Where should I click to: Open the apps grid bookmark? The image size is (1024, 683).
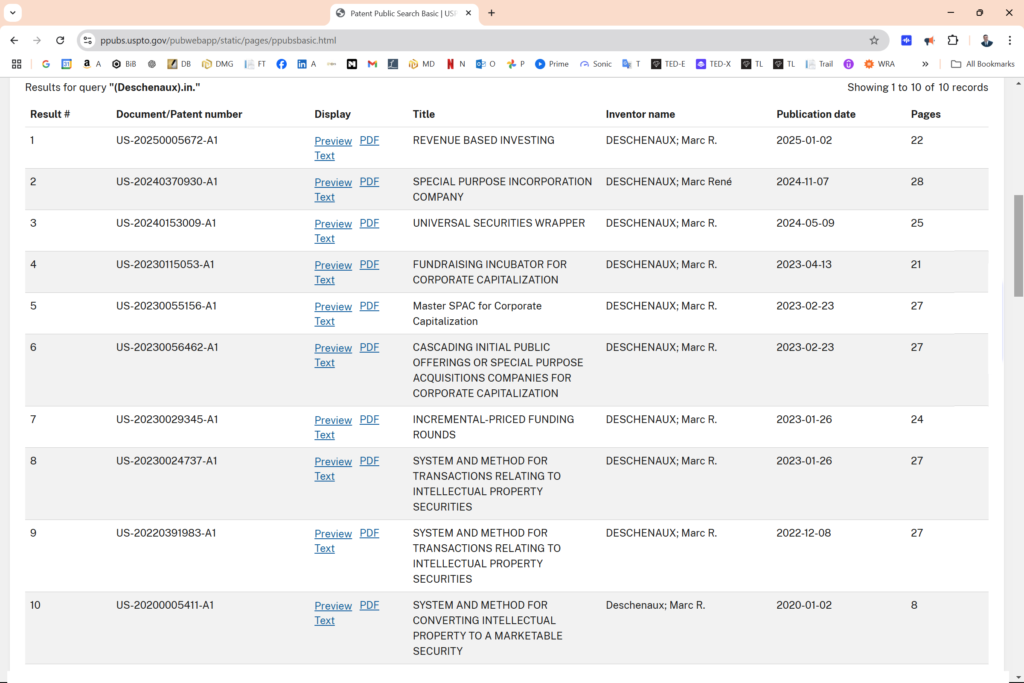[16, 64]
